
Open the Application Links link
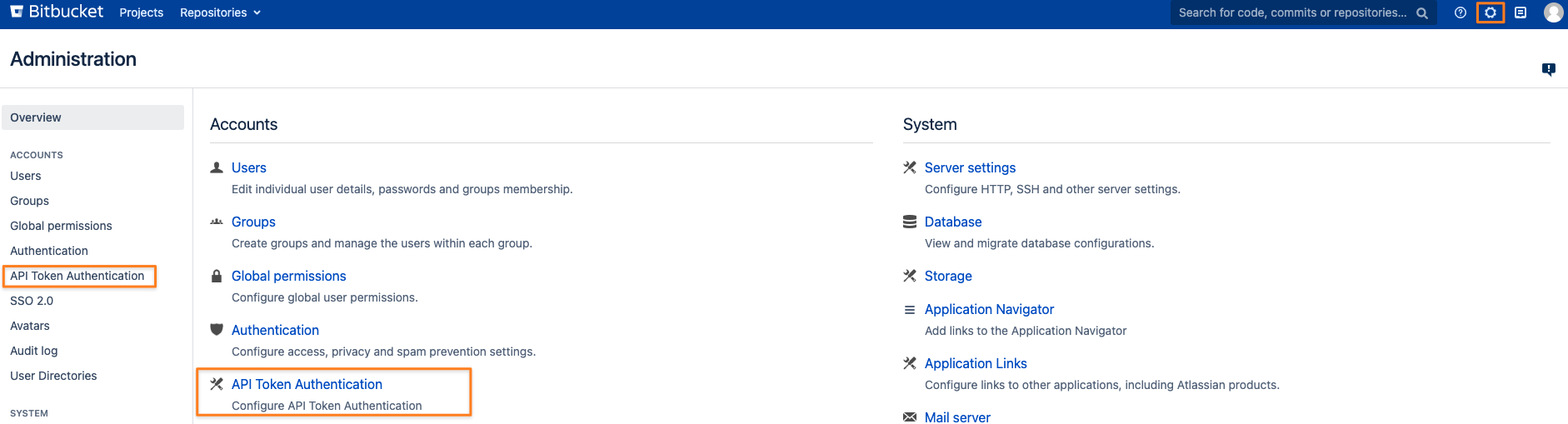976,363
